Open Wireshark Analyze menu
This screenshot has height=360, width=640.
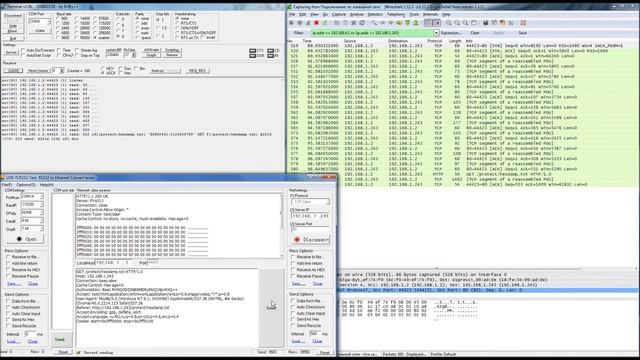356,14
